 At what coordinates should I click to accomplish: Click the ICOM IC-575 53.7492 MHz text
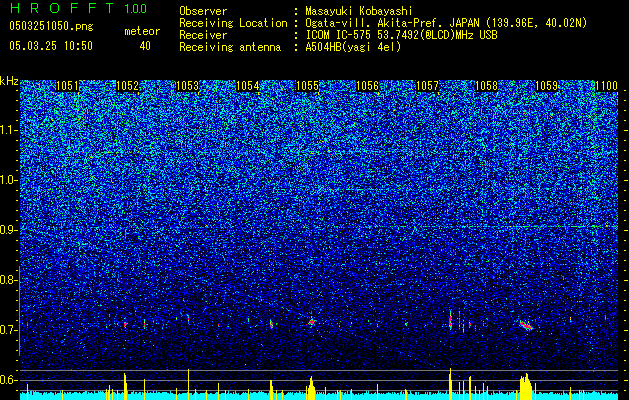[401, 35]
